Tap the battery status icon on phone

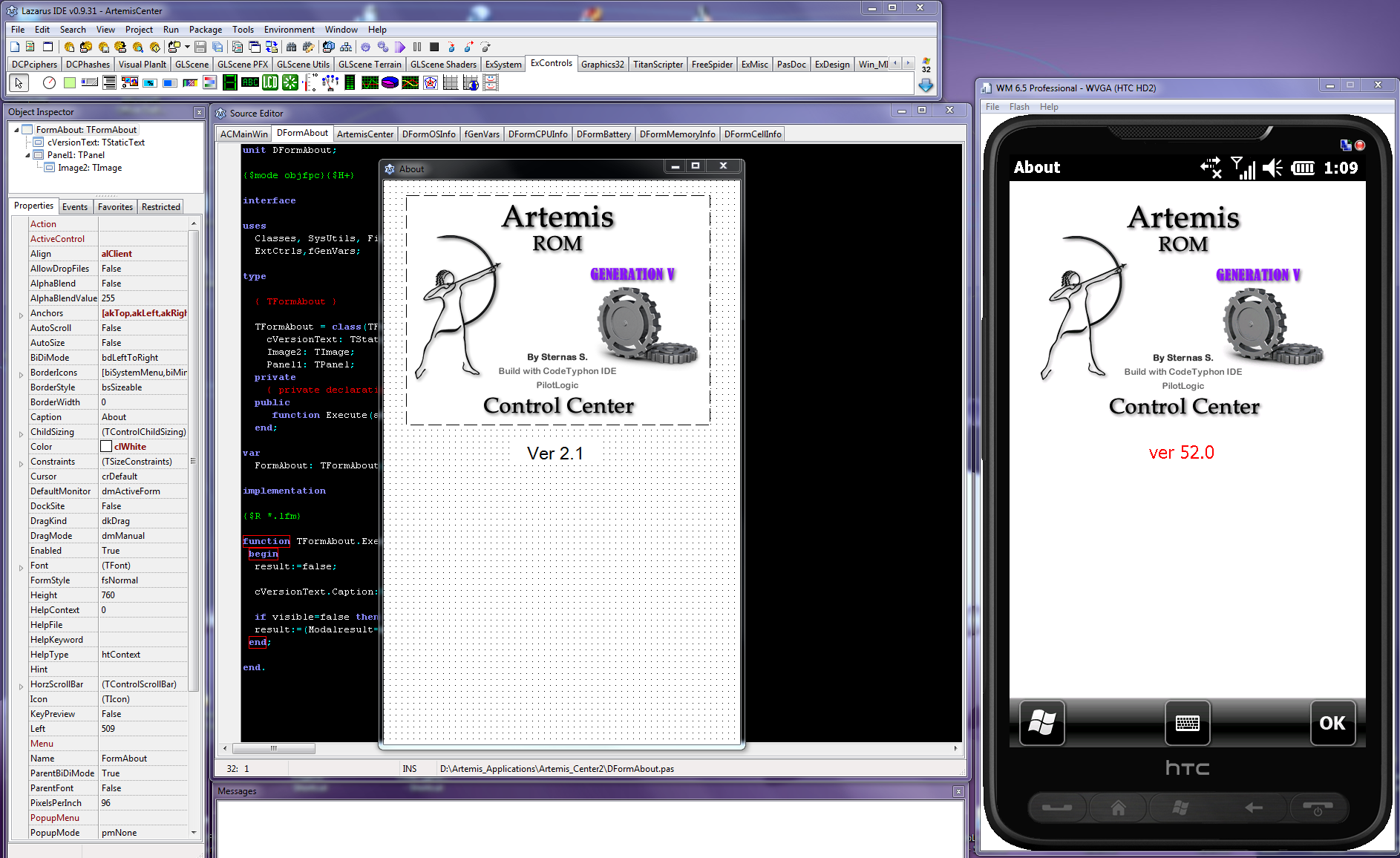tap(1303, 168)
